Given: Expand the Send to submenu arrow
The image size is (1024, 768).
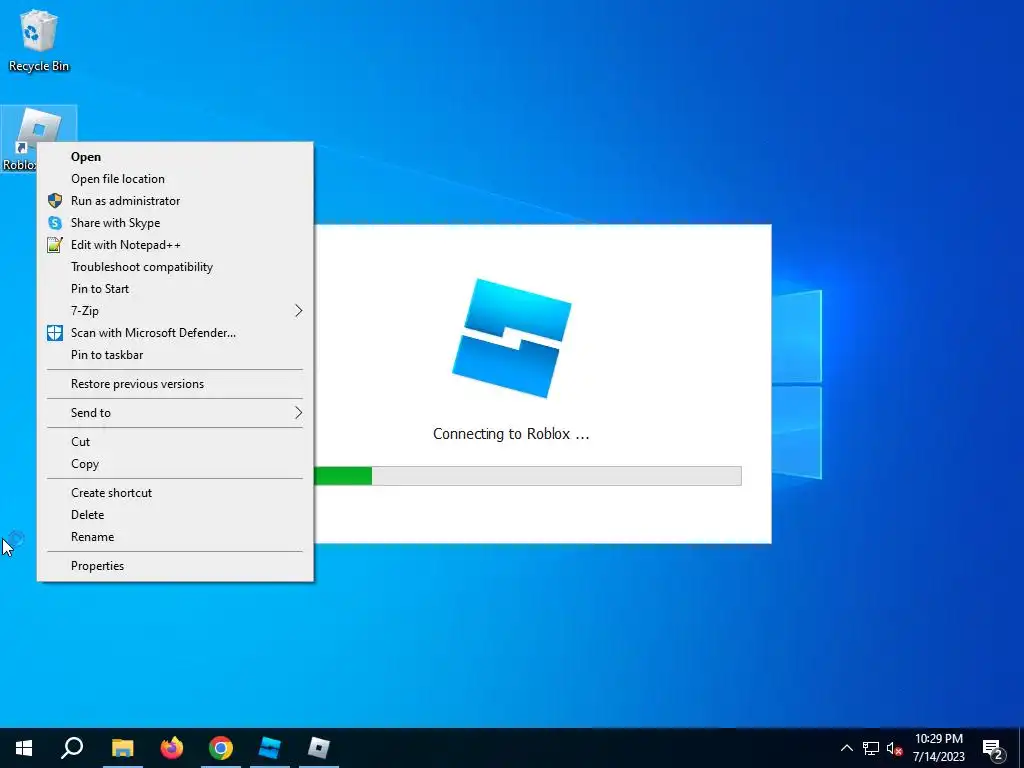Looking at the screenshot, I should click(x=298, y=413).
